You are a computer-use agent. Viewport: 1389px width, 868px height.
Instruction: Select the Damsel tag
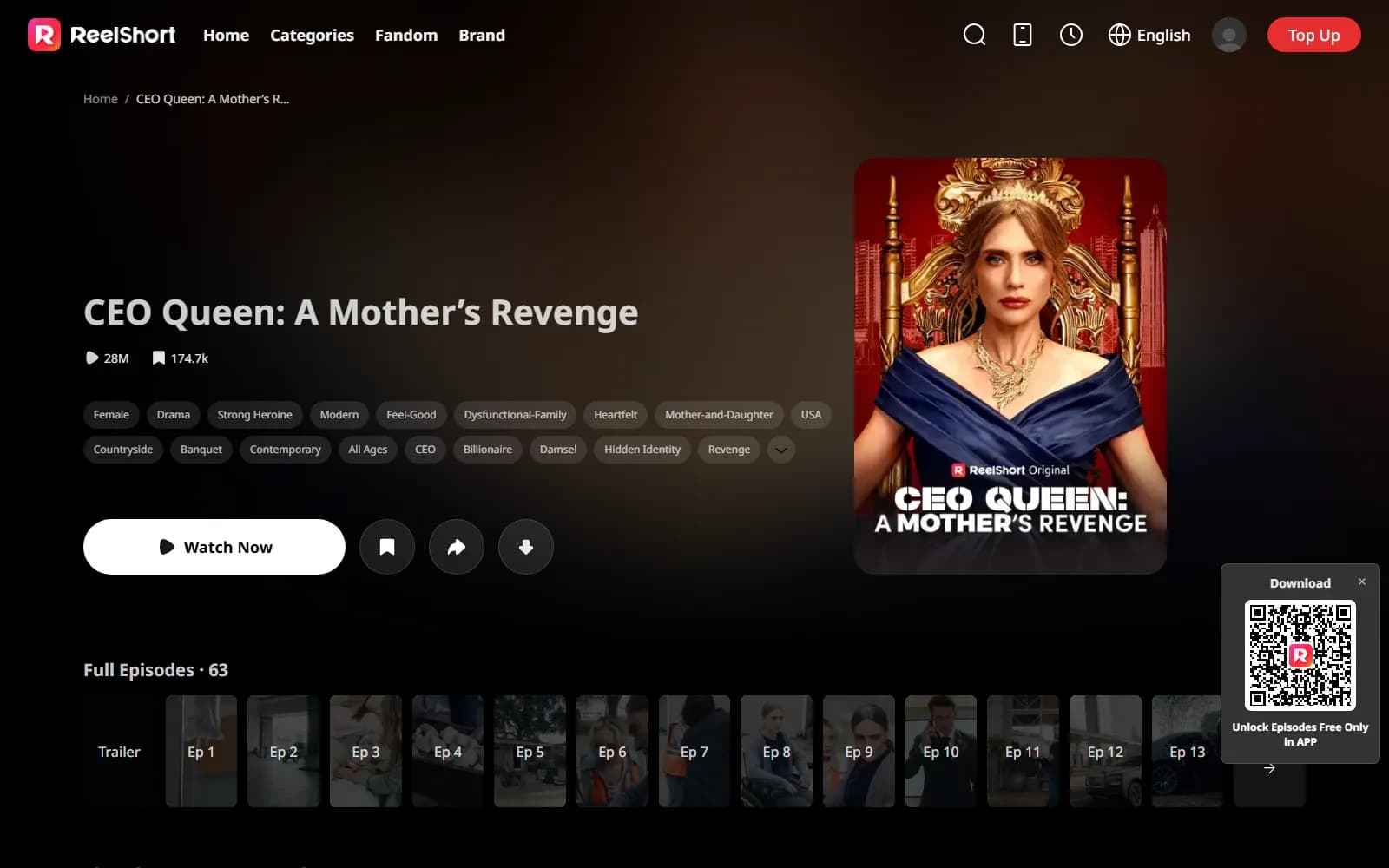558,450
